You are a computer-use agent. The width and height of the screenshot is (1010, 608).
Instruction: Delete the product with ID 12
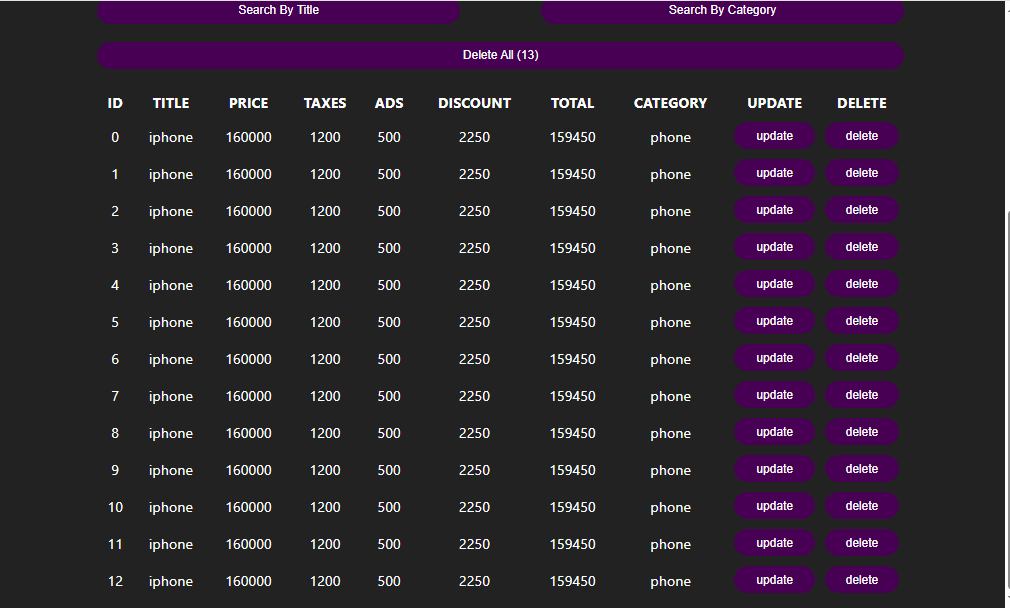862,580
